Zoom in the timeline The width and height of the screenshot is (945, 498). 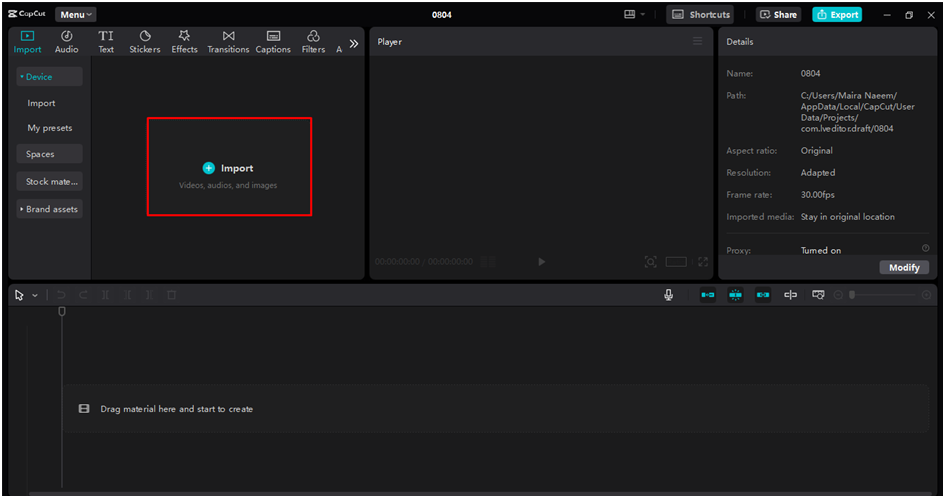coord(926,295)
